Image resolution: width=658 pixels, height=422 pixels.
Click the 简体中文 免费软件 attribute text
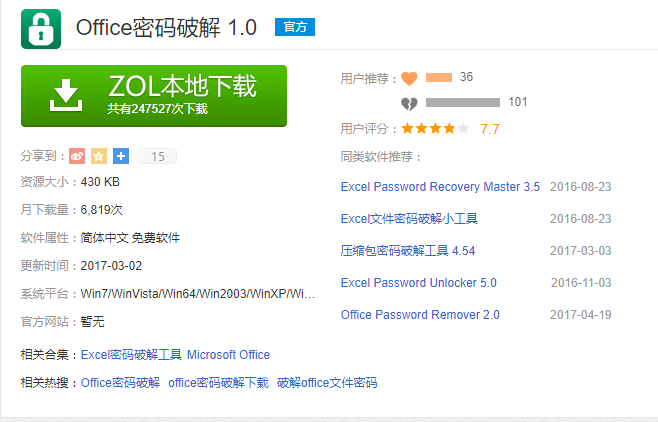pos(130,238)
